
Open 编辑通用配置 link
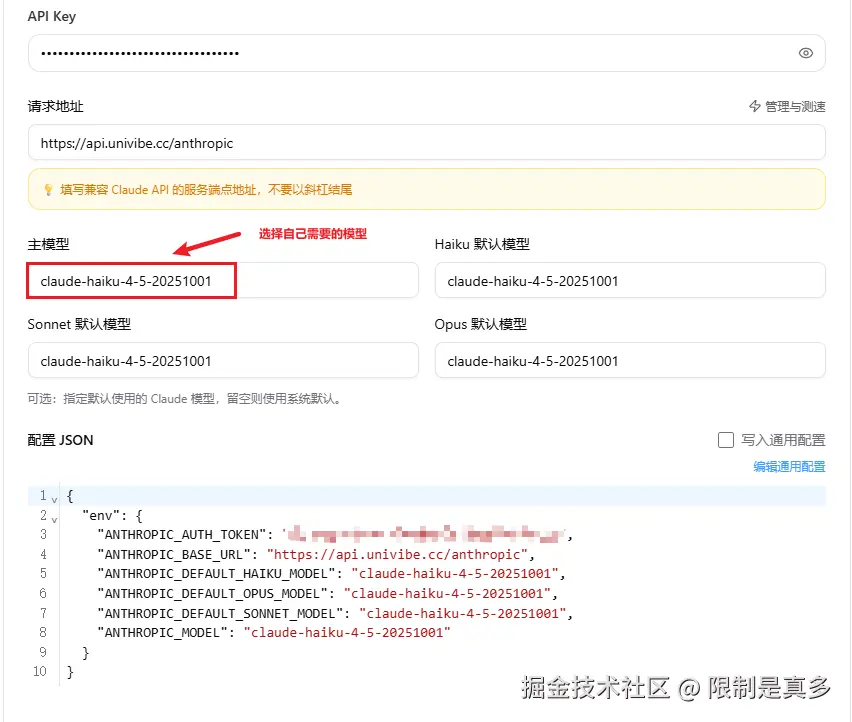click(x=789, y=466)
